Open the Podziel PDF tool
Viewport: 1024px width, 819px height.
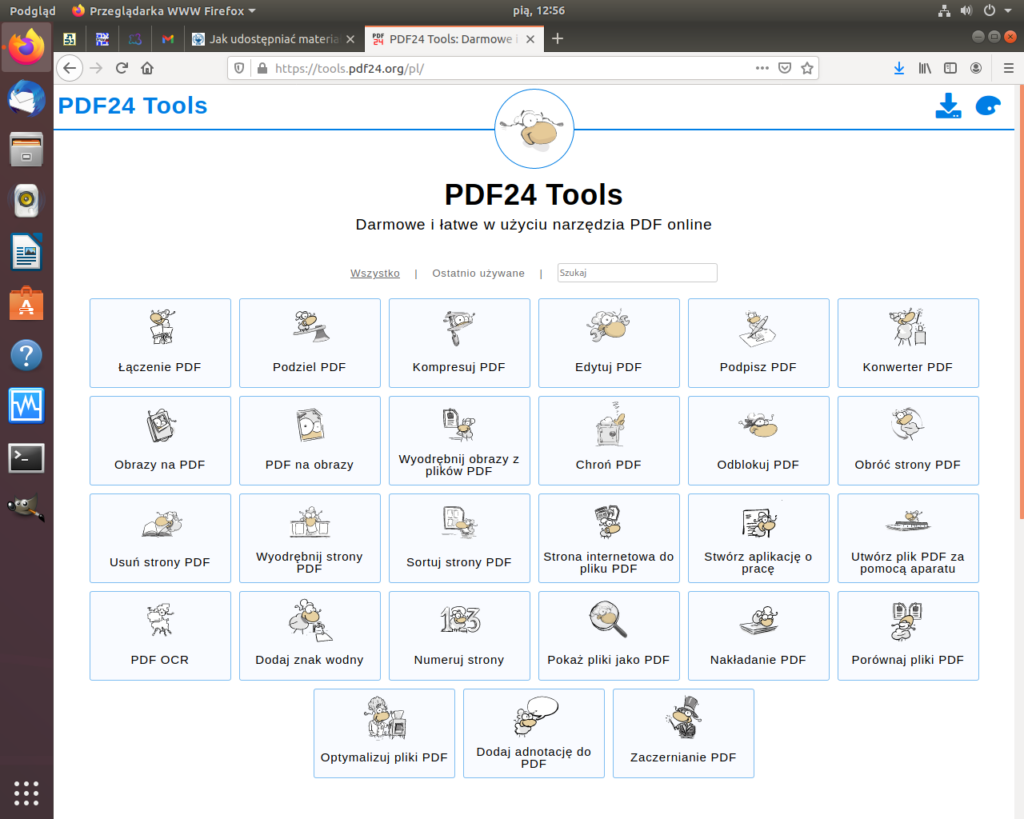(x=310, y=343)
